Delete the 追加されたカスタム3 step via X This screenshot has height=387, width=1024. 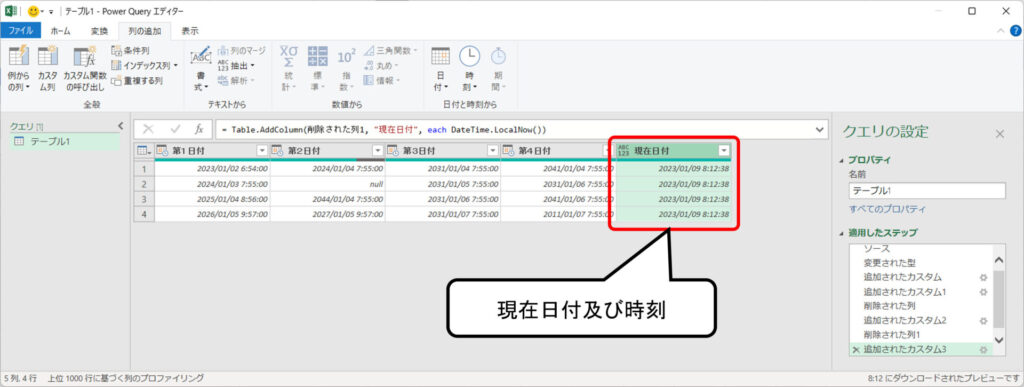coord(856,350)
